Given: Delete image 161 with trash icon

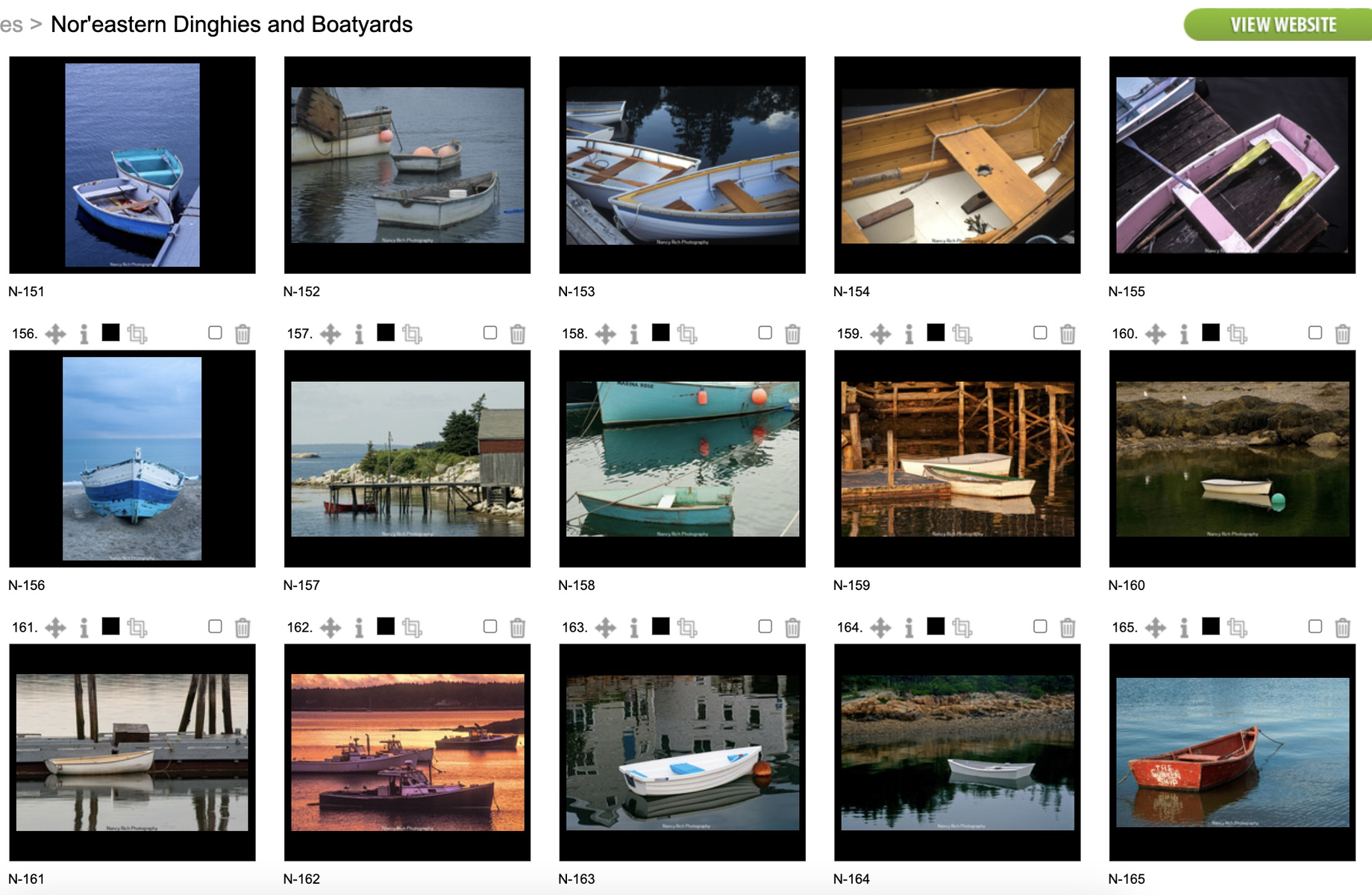Looking at the screenshot, I should click(242, 627).
